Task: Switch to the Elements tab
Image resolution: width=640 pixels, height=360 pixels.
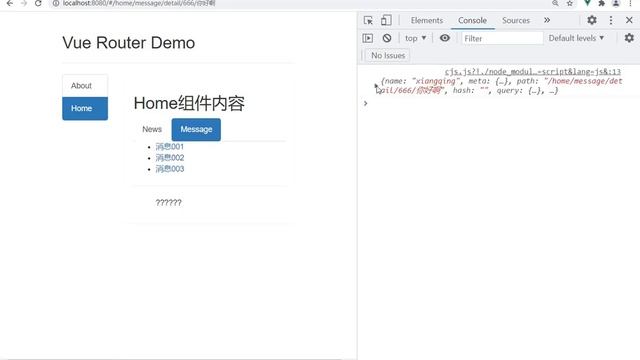Action: [x=427, y=20]
